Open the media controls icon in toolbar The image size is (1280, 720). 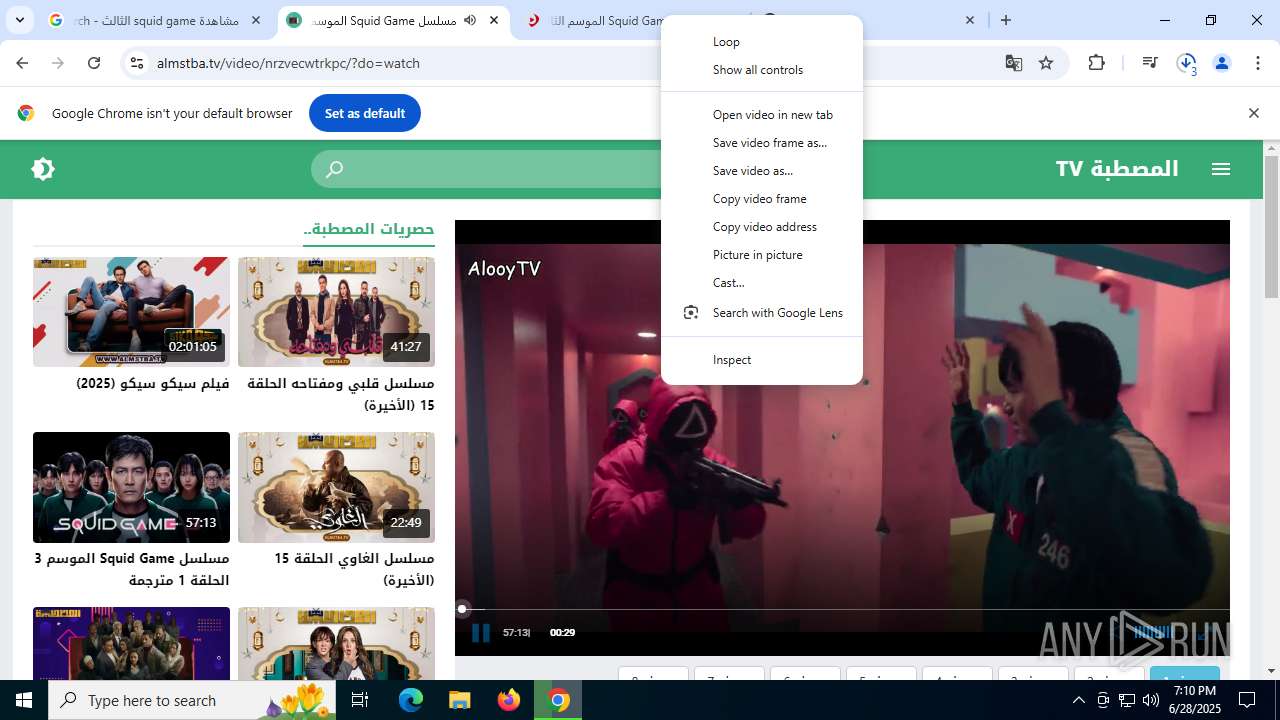(1150, 63)
